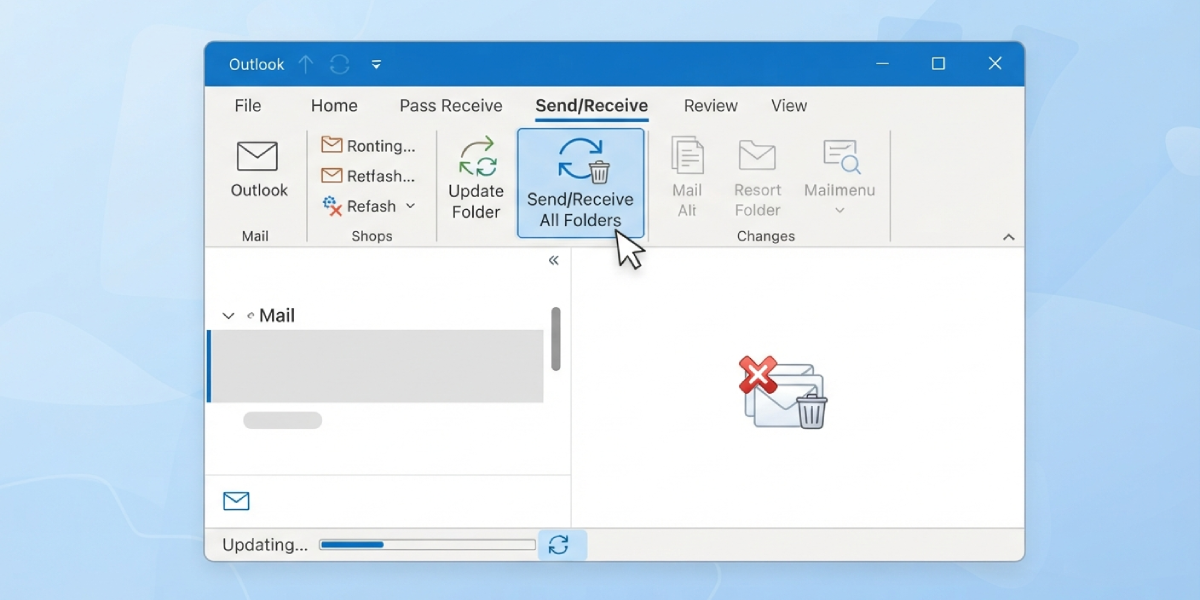The image size is (1200, 600).
Task: Select the Mail folder heading
Action: click(x=277, y=316)
